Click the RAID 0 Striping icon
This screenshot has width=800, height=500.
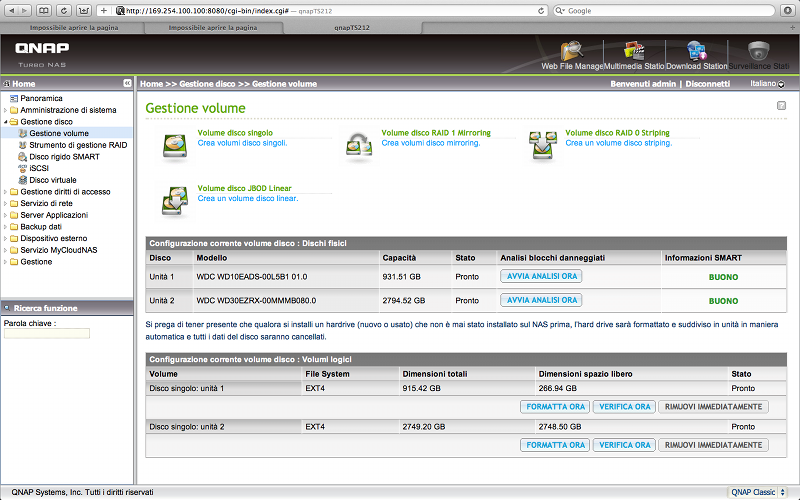pyautogui.click(x=541, y=146)
